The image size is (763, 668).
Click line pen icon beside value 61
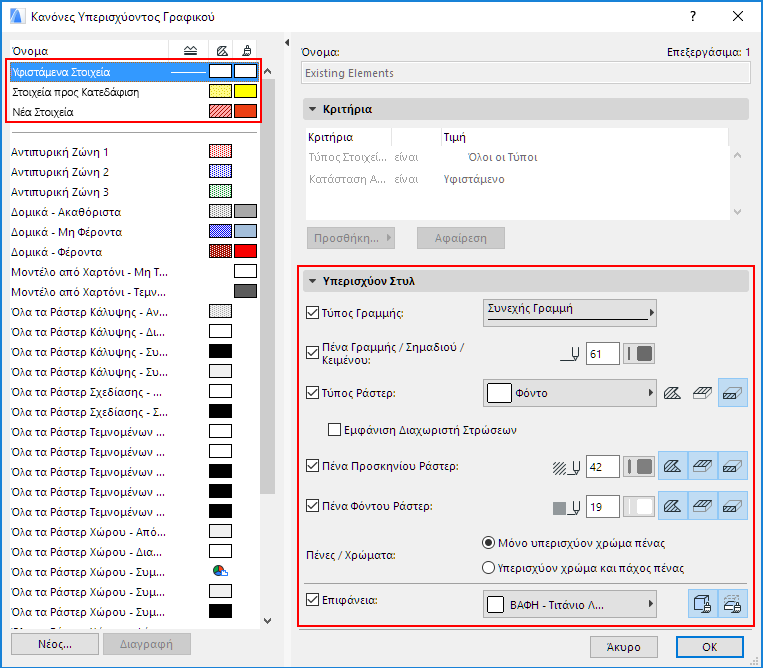[x=570, y=354]
